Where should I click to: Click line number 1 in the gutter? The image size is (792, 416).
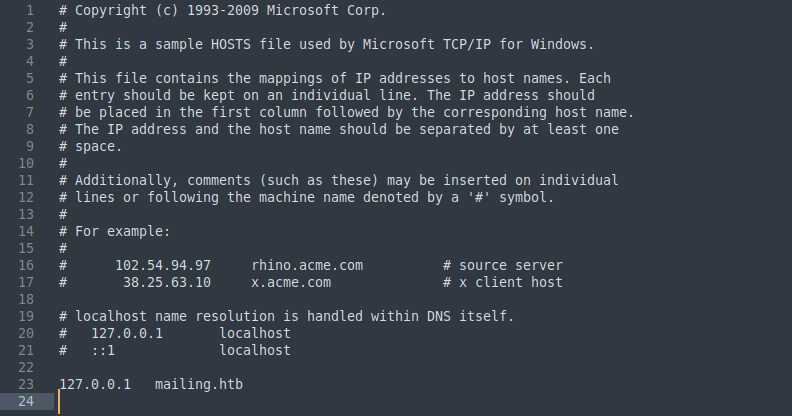(x=30, y=10)
